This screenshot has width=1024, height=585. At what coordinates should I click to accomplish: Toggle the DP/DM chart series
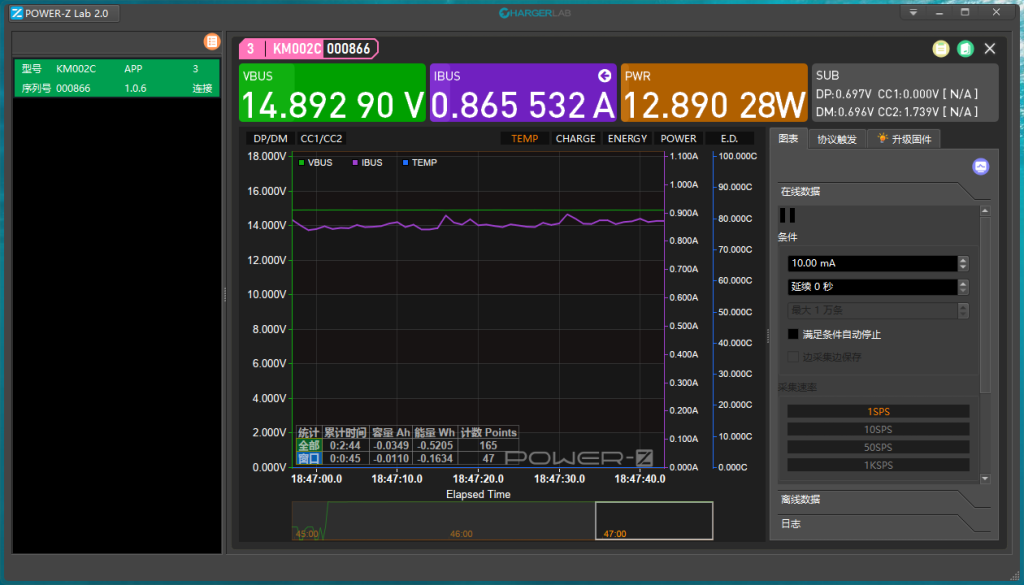(x=270, y=138)
